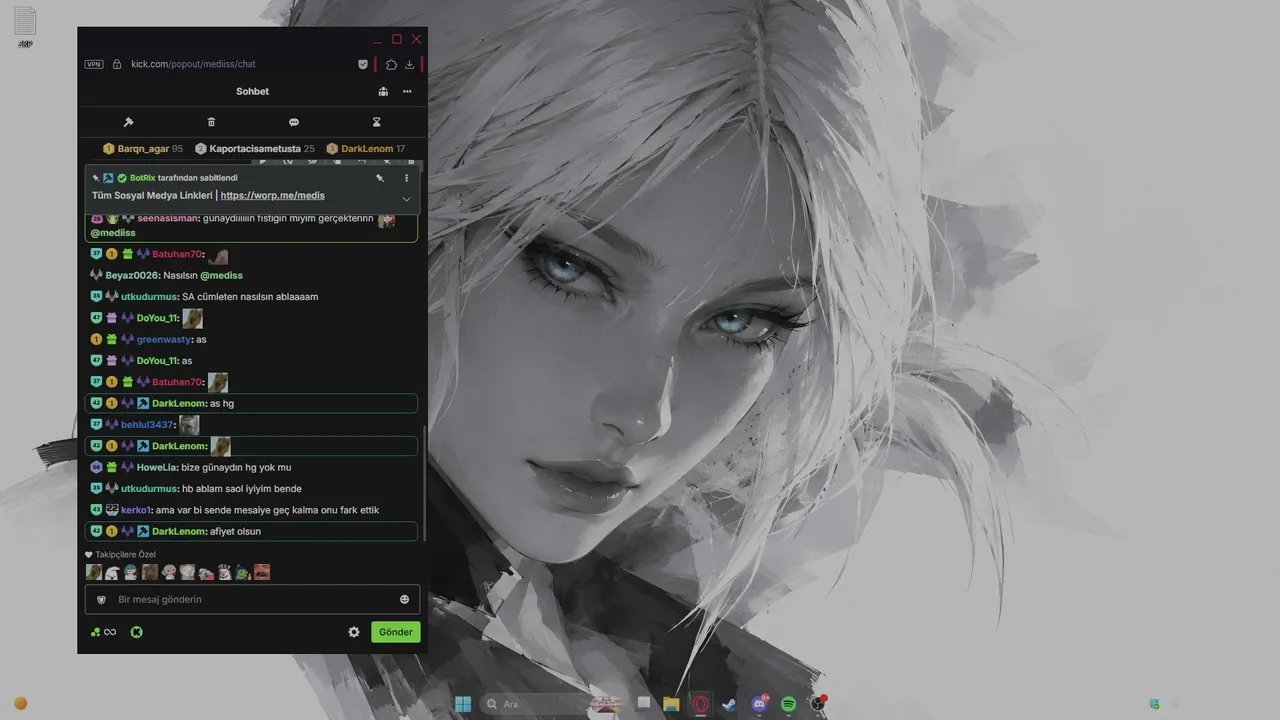
Task: Open Steam from the taskbar
Action: click(x=729, y=704)
